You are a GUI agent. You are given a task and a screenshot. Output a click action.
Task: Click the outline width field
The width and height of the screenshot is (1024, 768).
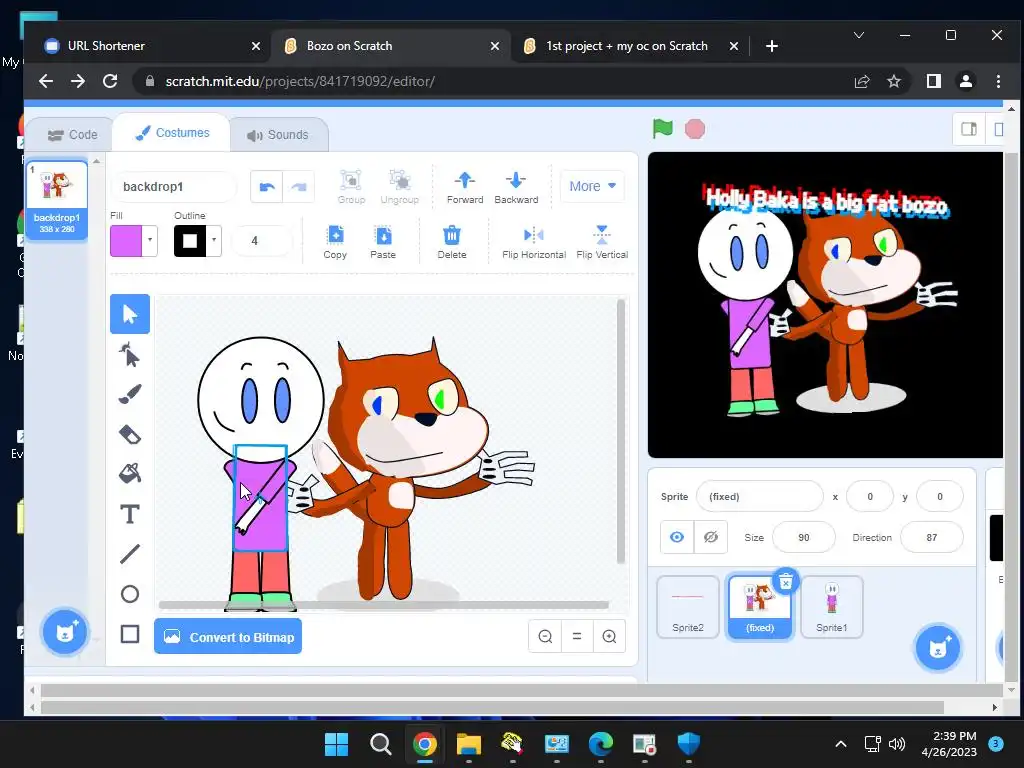(261, 240)
